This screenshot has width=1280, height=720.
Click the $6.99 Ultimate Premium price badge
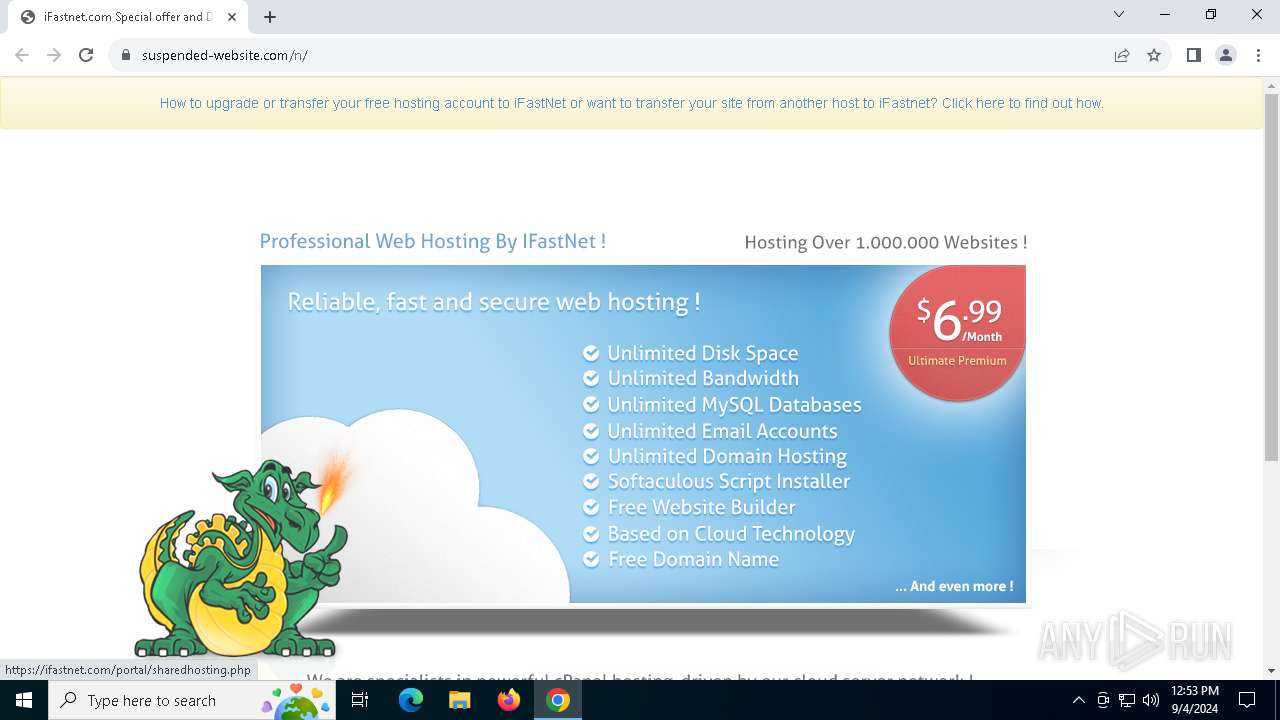tap(957, 333)
